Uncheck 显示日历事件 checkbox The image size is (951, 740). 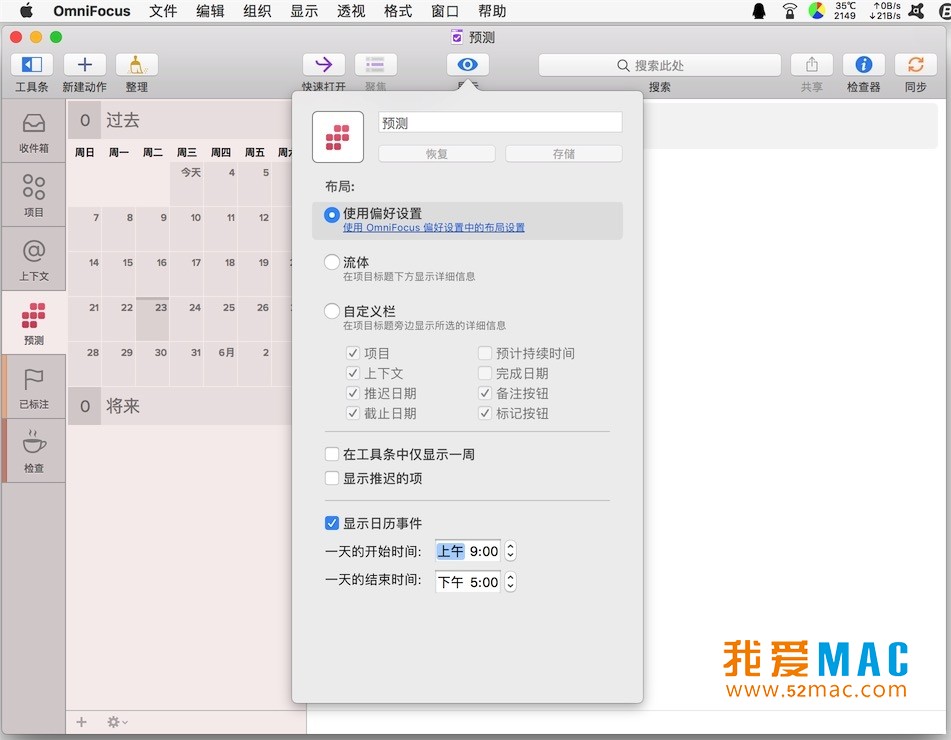pyautogui.click(x=332, y=523)
